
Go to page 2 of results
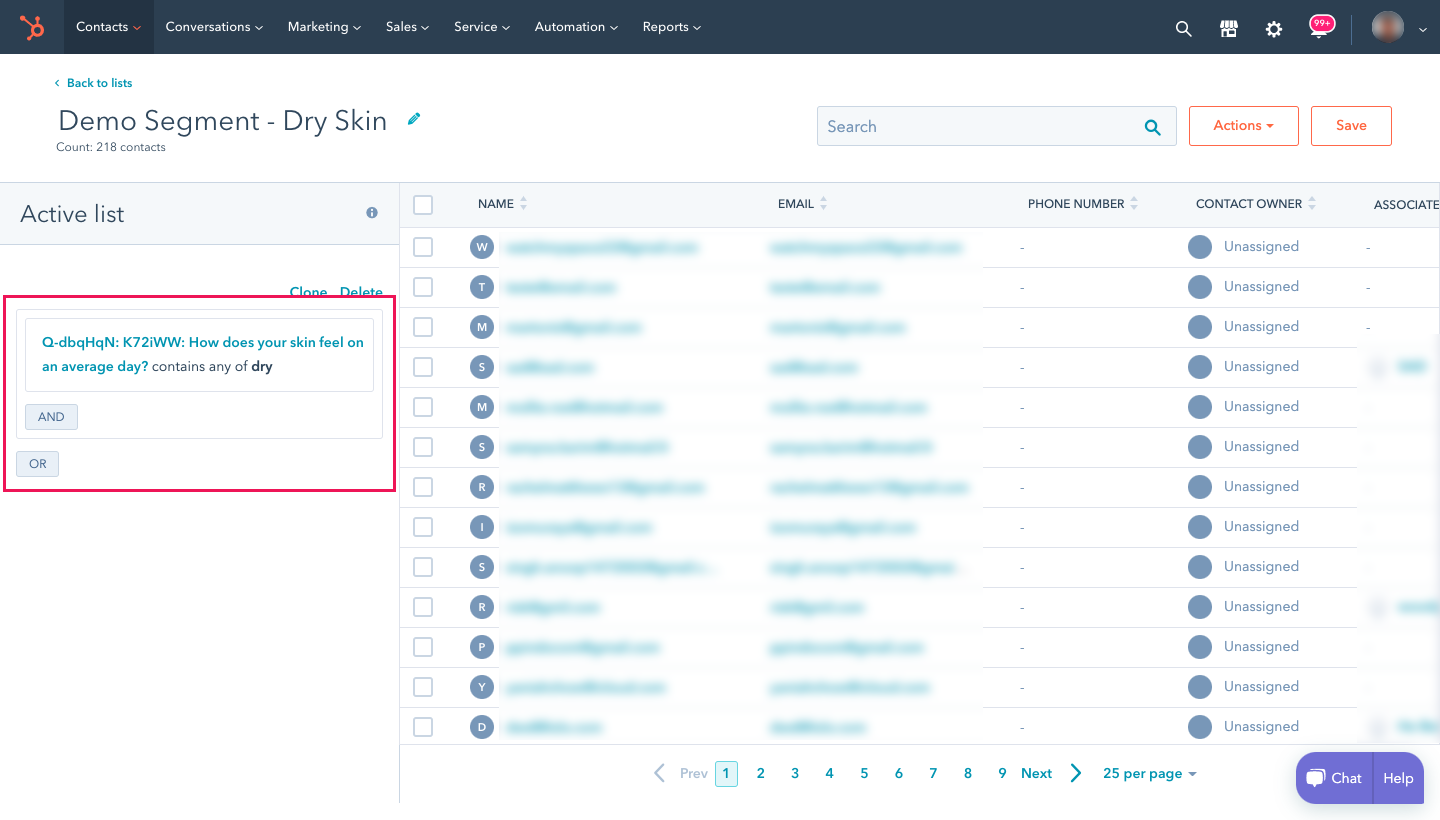tap(761, 773)
